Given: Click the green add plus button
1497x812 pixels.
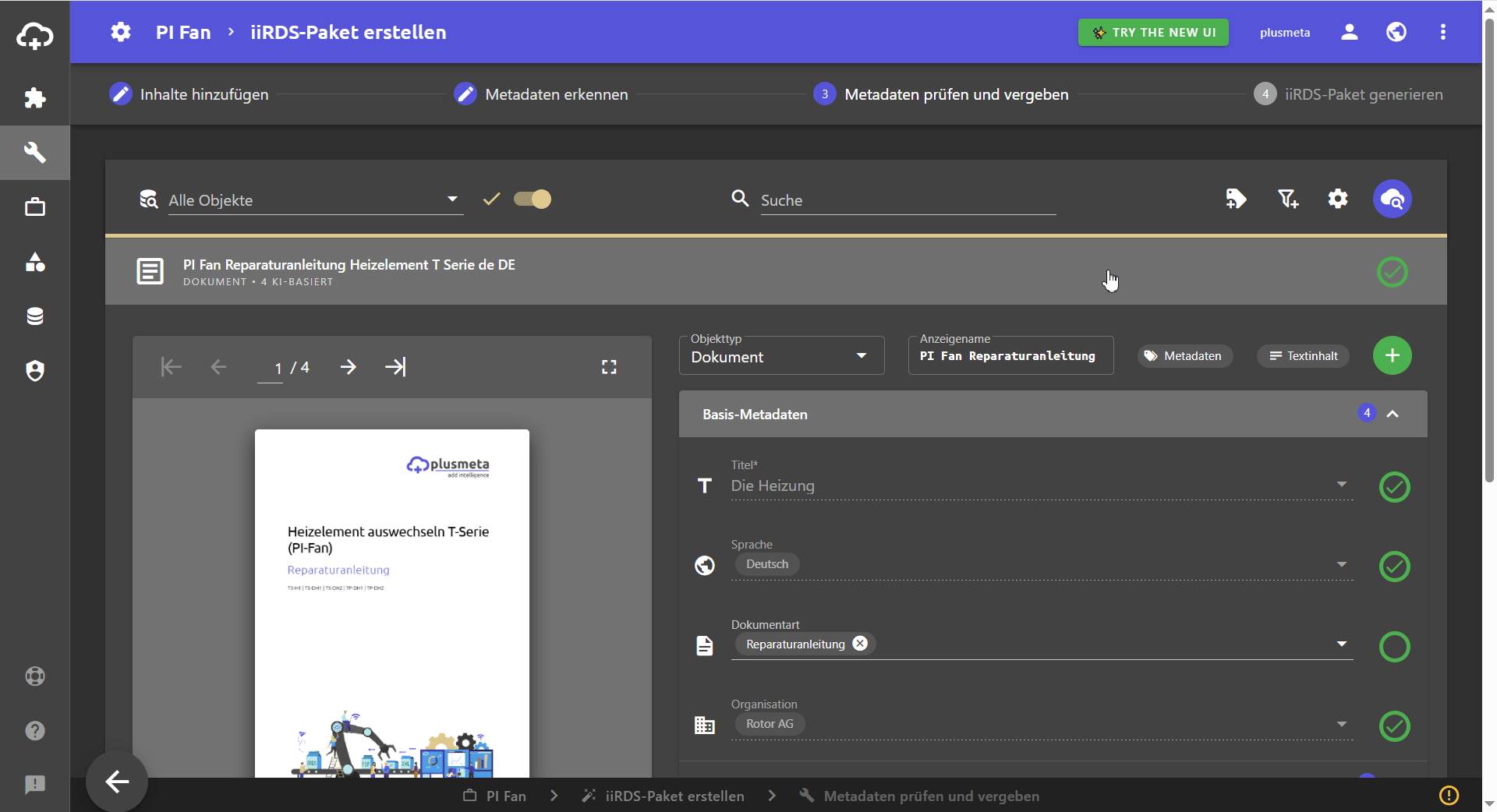Looking at the screenshot, I should coord(1392,355).
